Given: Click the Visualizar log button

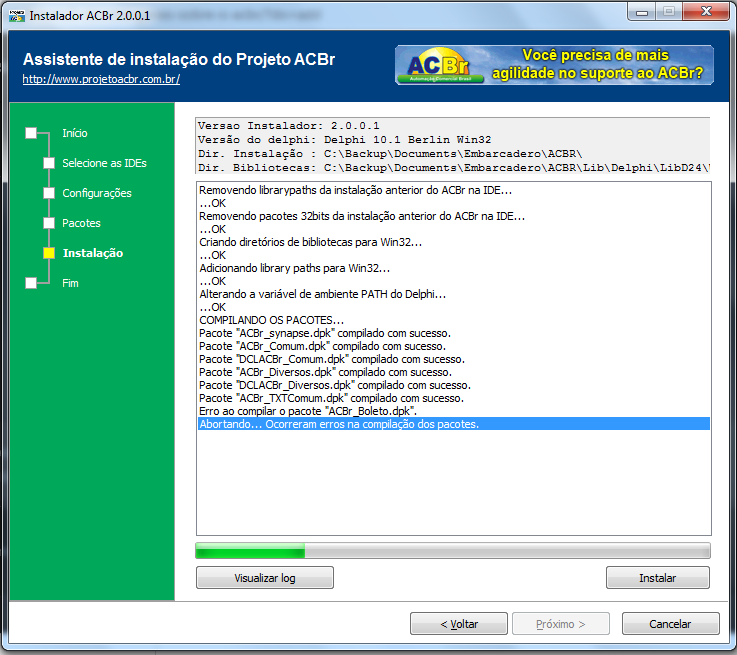Looking at the screenshot, I should tap(265, 577).
